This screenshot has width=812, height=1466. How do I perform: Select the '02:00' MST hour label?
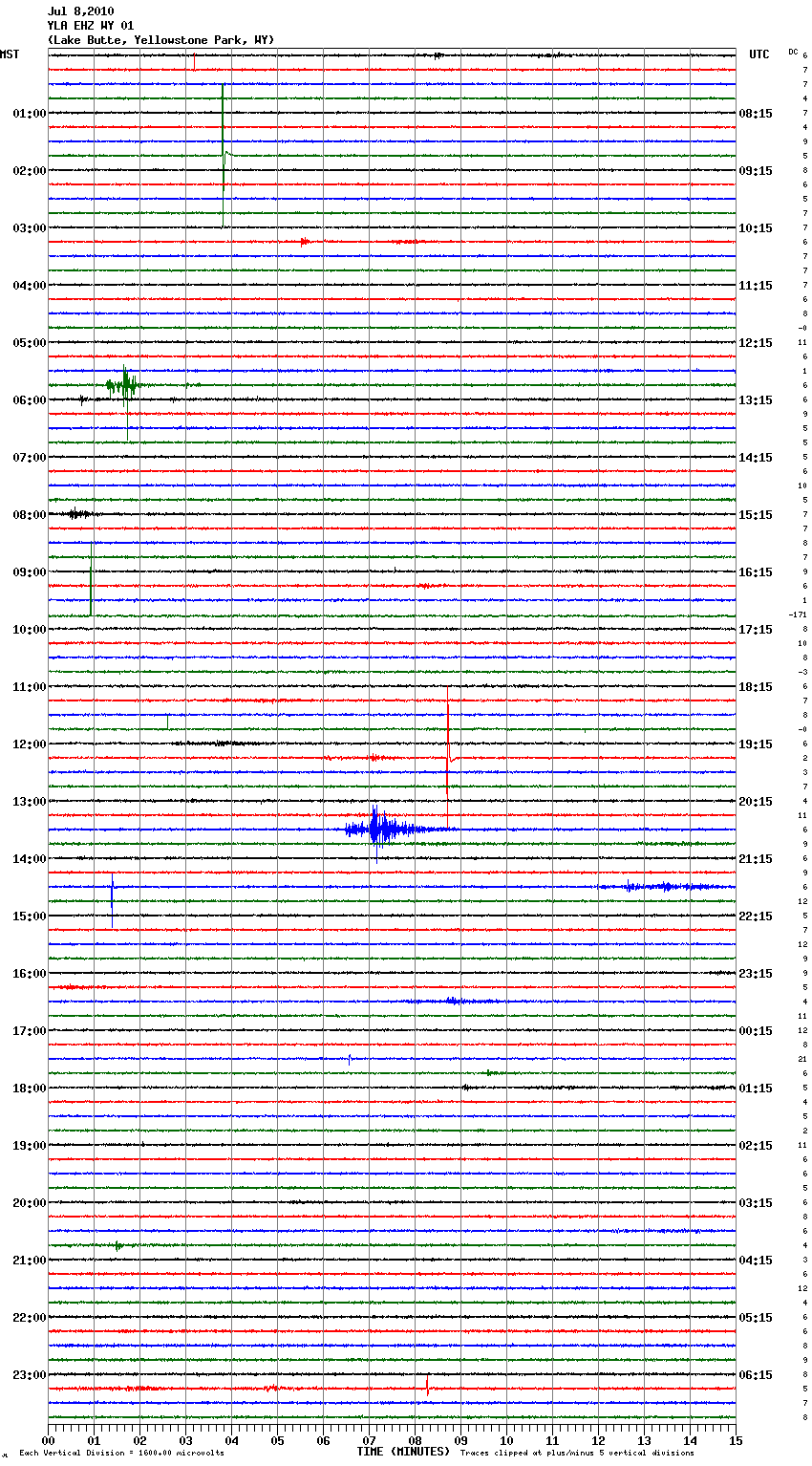click(x=29, y=171)
